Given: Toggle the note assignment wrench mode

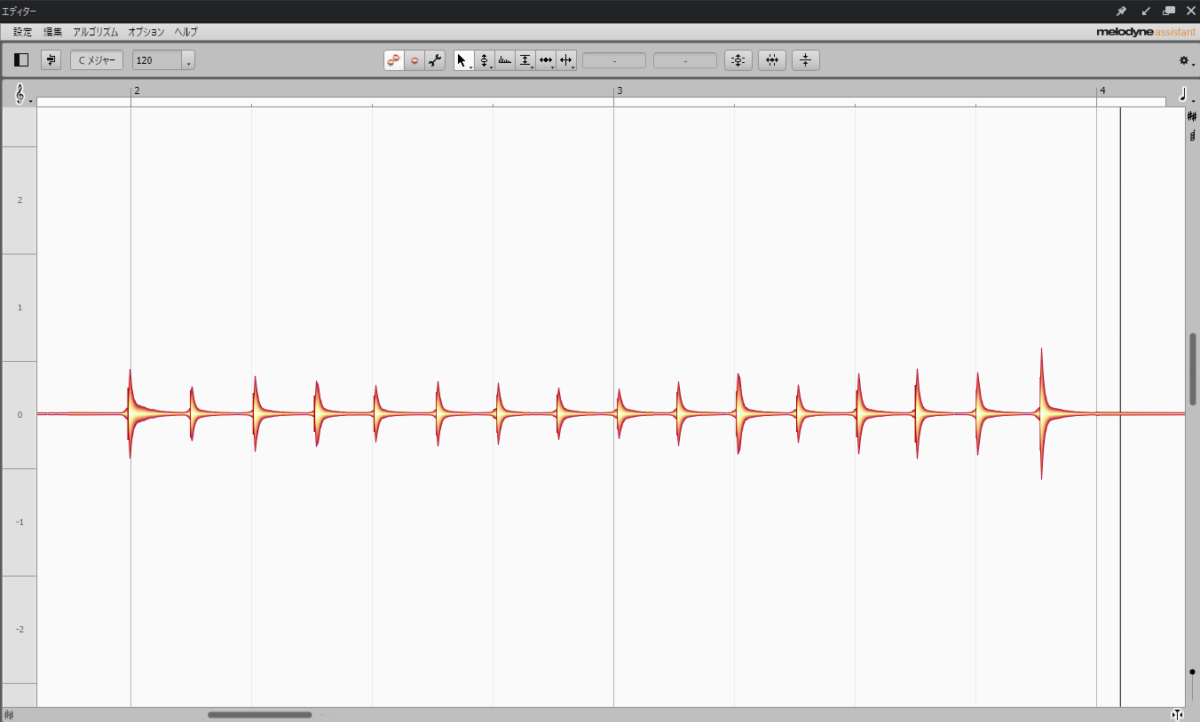Looking at the screenshot, I should (435, 60).
